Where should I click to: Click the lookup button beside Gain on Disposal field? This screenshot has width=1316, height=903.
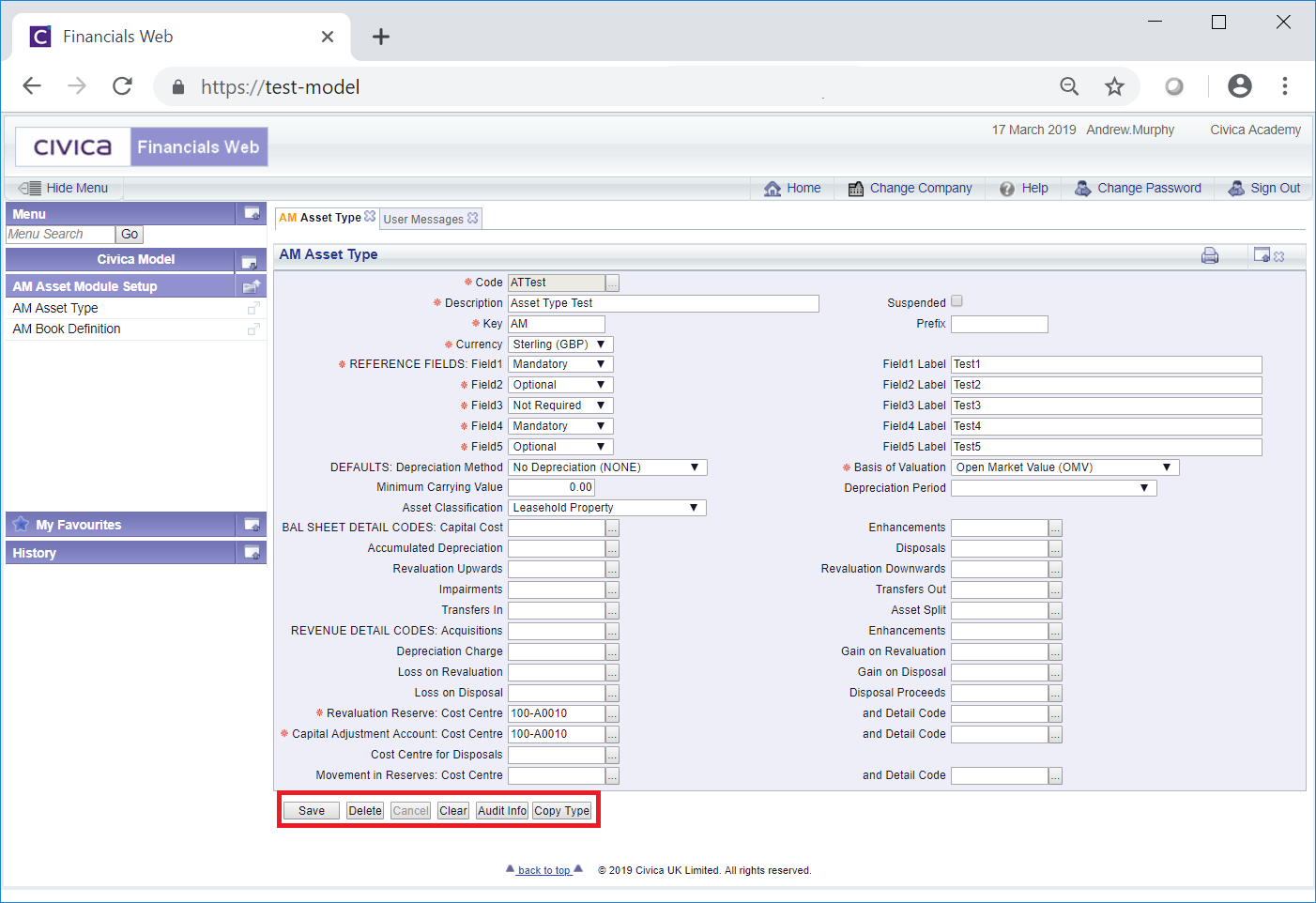1055,673
